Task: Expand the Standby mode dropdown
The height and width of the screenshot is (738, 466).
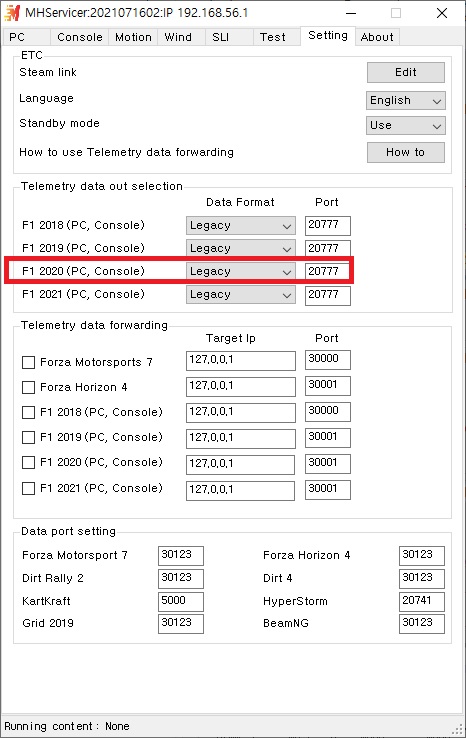Action: (x=405, y=126)
